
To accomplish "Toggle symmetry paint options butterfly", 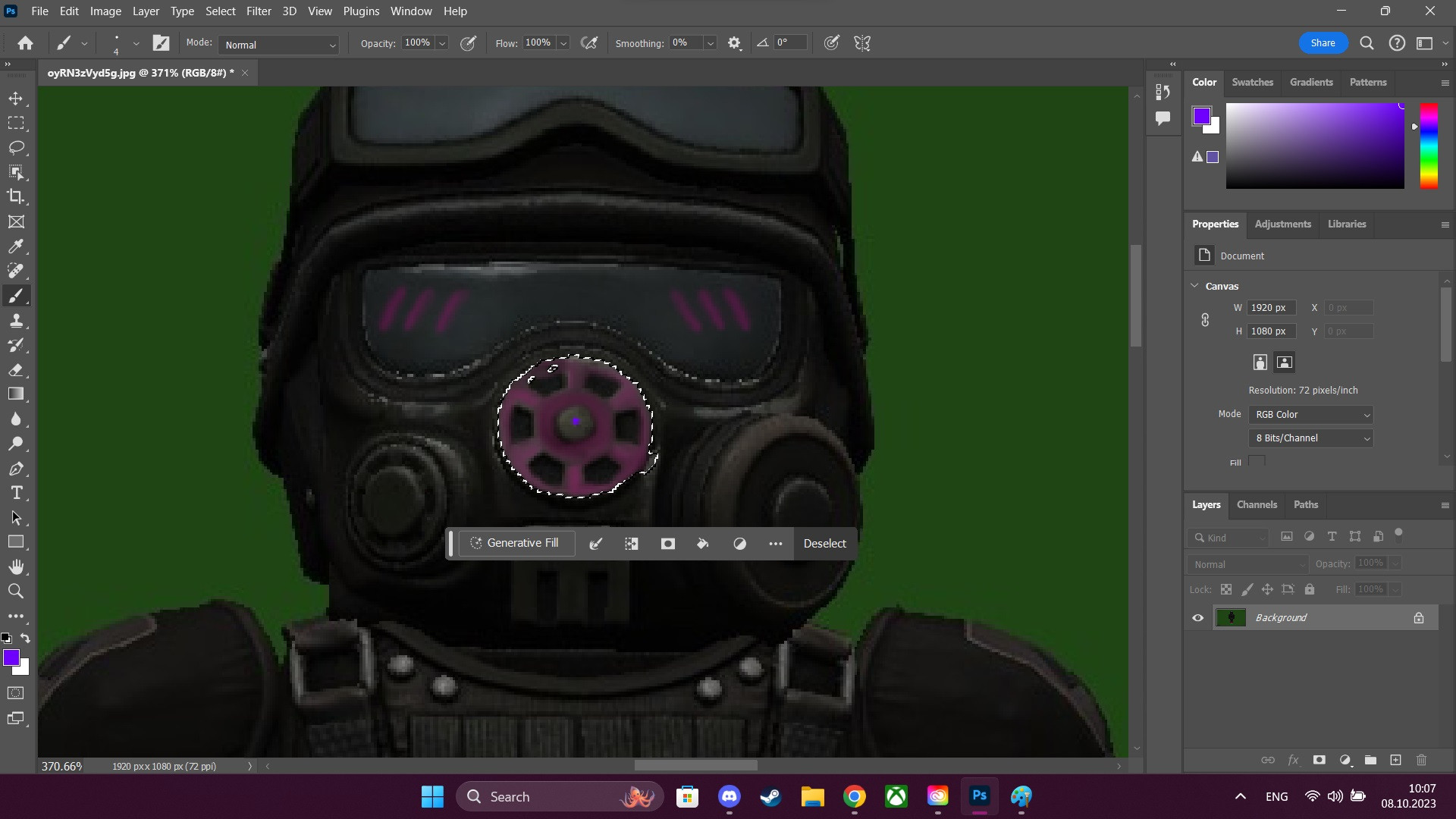I will click(862, 43).
